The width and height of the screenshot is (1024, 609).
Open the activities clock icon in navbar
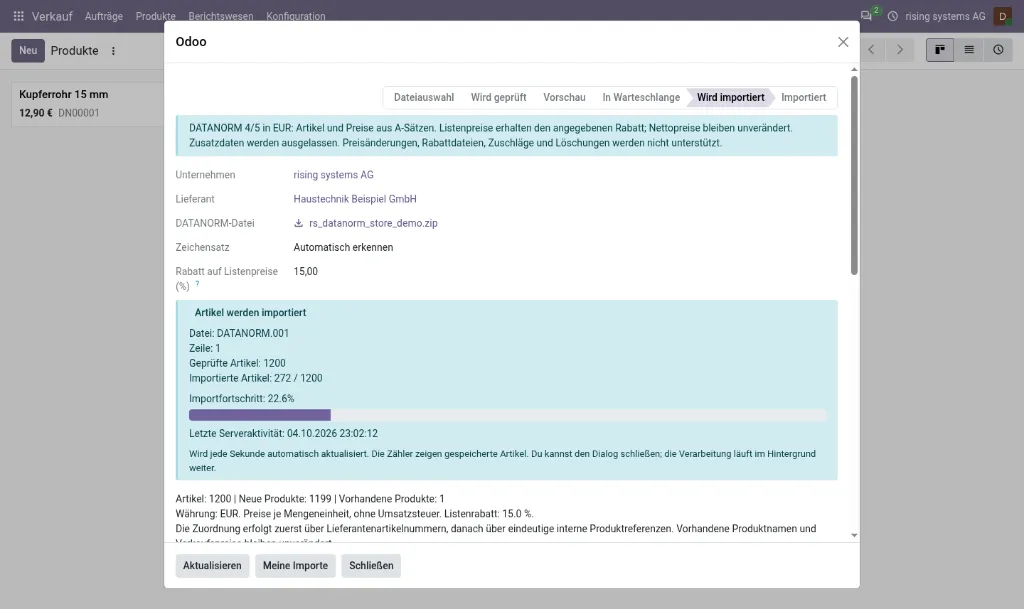(893, 16)
